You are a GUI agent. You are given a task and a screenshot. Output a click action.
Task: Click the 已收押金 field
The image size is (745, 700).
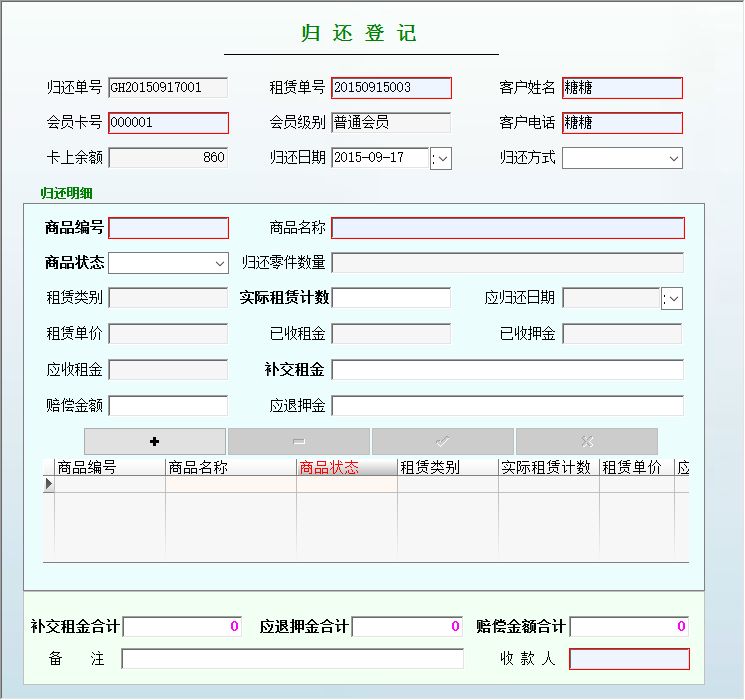point(622,334)
